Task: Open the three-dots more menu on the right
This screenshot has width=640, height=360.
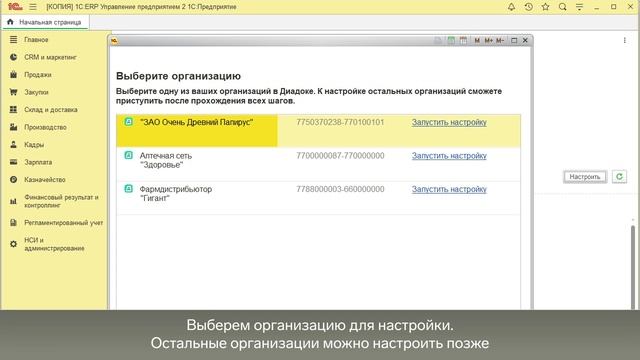Action: (624, 40)
